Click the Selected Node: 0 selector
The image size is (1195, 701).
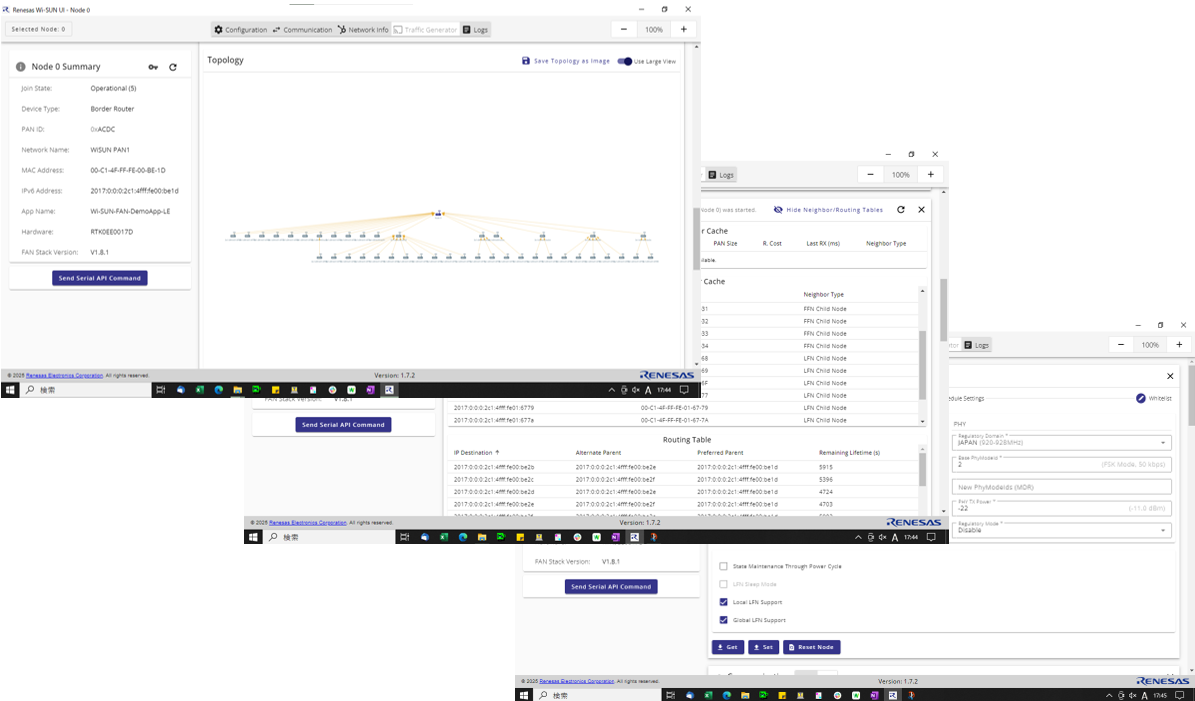[x=39, y=30]
